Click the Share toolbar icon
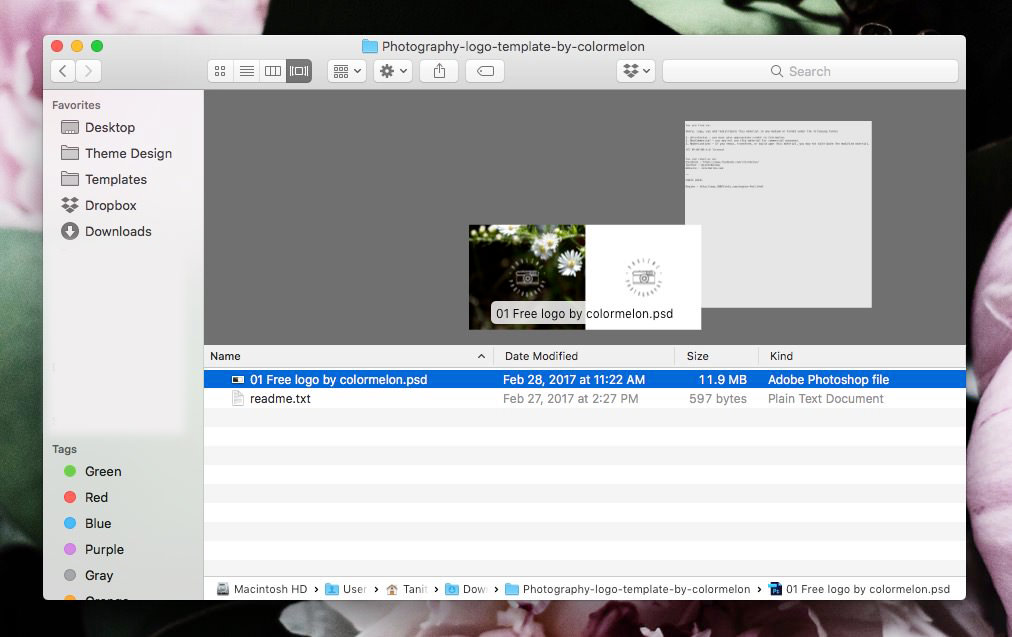Viewport: 1012px width, 637px height. point(439,71)
